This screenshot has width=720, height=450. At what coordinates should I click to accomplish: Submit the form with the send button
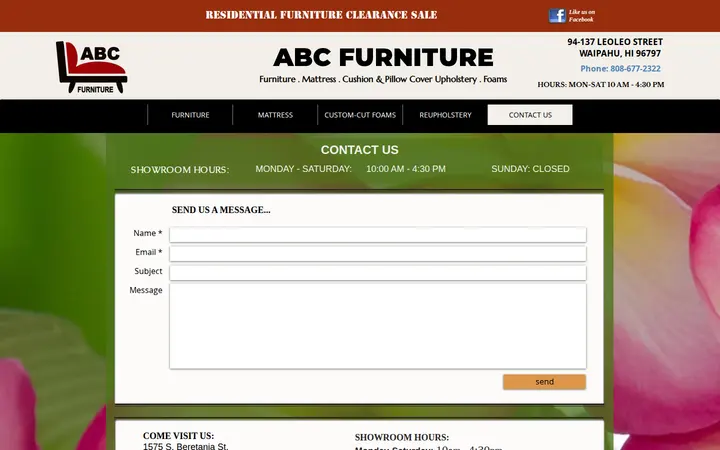tap(544, 382)
